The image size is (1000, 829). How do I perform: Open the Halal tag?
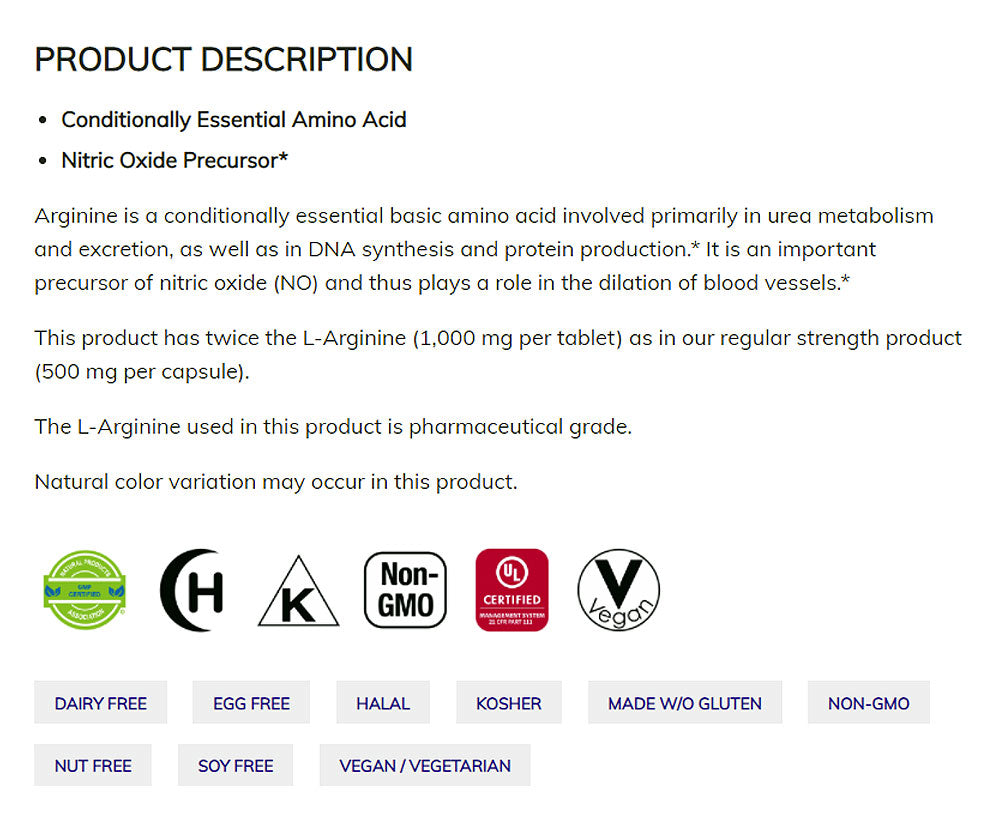pyautogui.click(x=383, y=703)
